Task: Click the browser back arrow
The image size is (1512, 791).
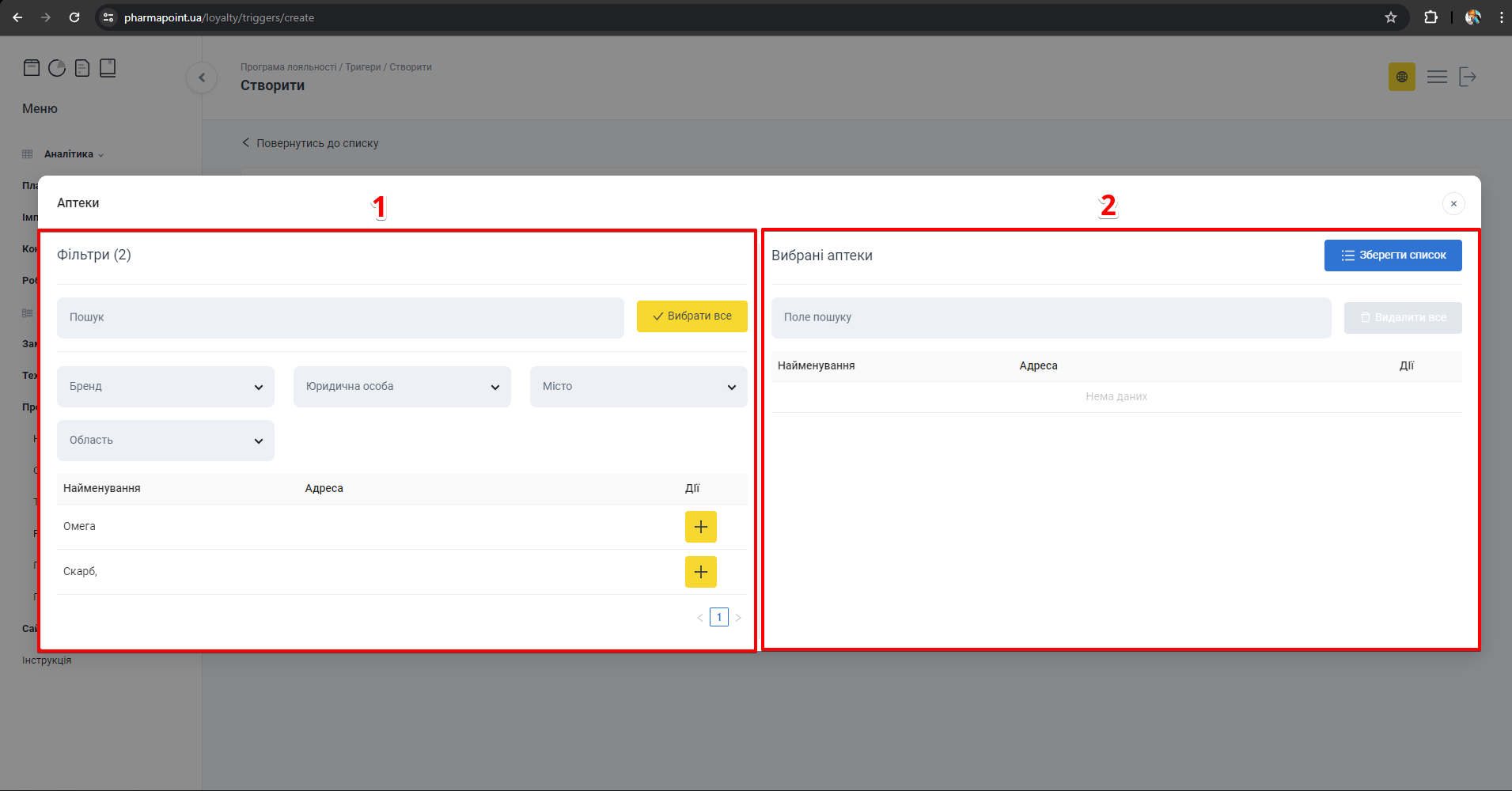Action: [x=17, y=17]
